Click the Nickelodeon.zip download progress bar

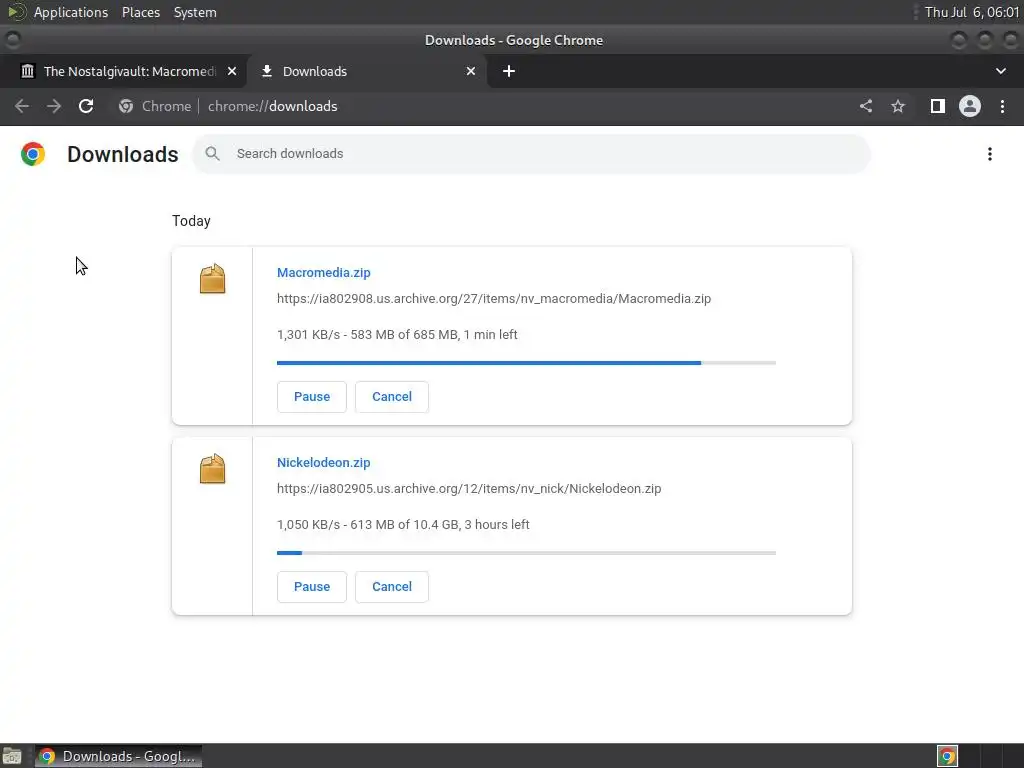click(526, 552)
